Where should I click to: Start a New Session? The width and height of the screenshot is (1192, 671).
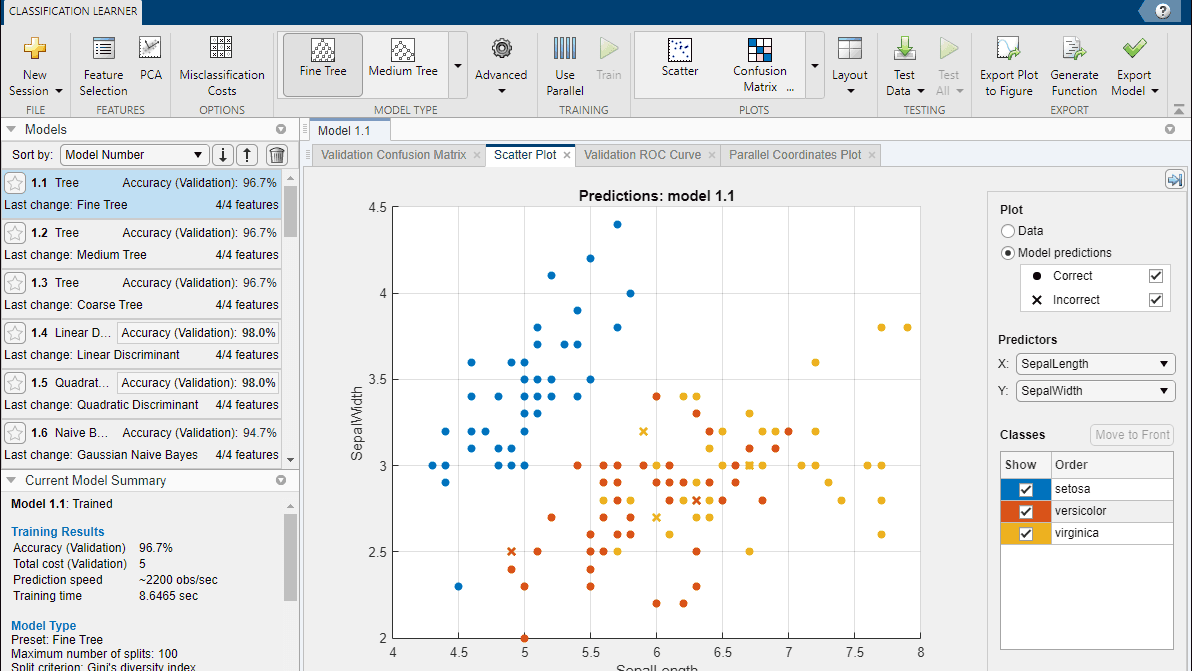[35, 65]
